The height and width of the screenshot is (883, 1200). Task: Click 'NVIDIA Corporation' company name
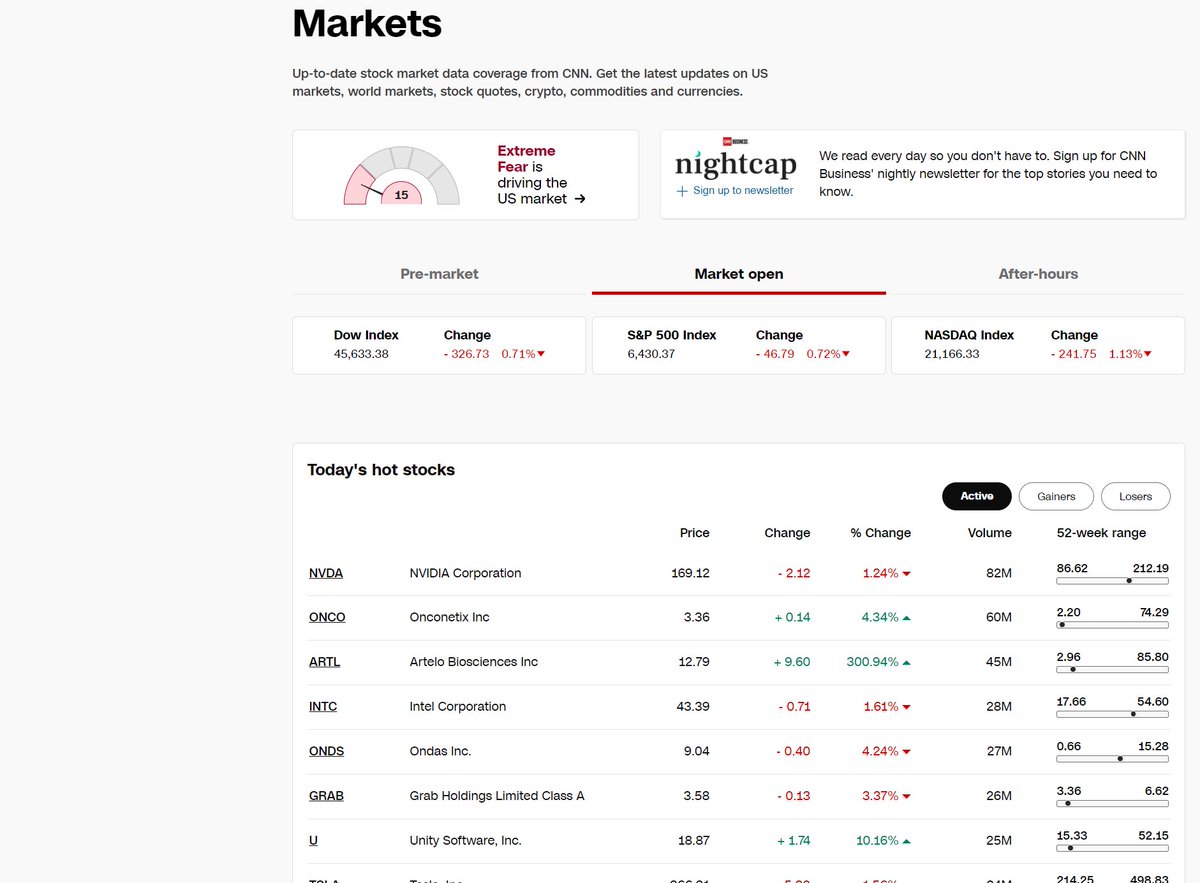pos(465,573)
